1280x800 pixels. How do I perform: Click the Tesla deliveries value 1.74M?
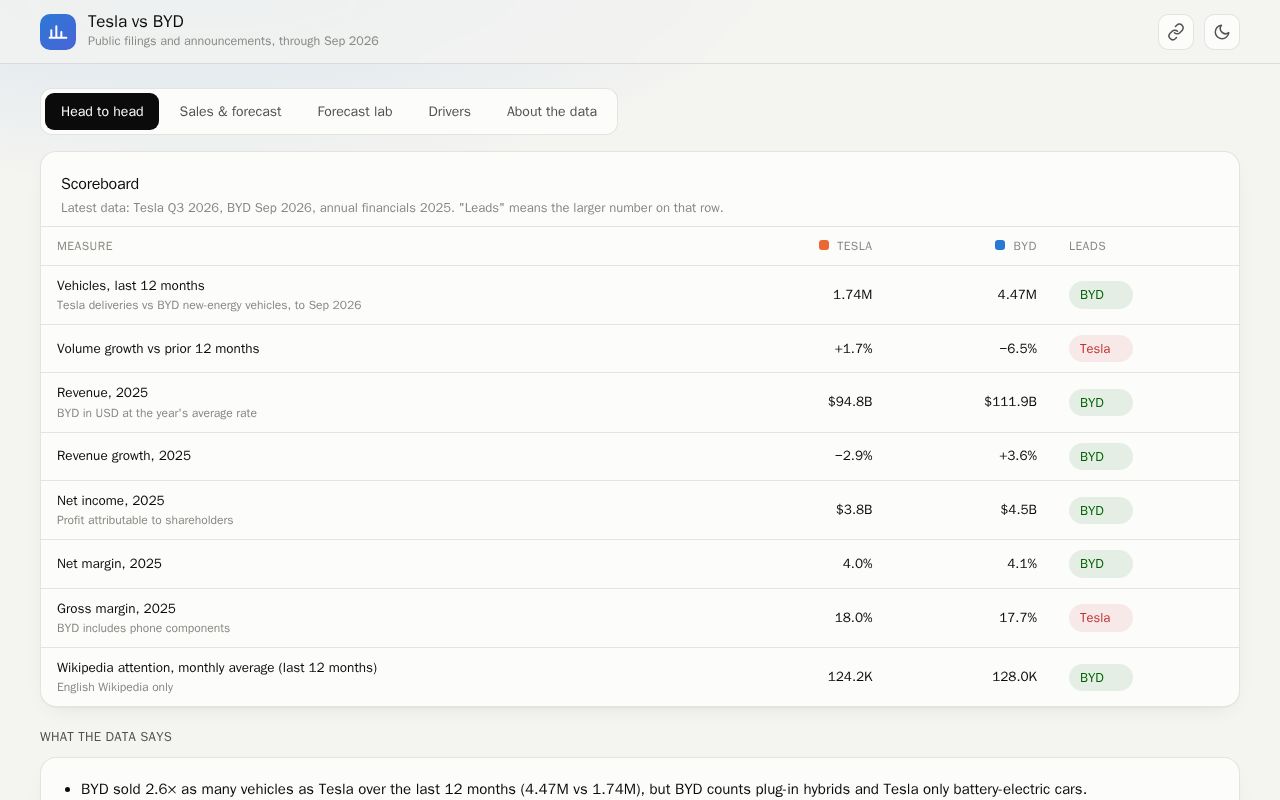853,295
